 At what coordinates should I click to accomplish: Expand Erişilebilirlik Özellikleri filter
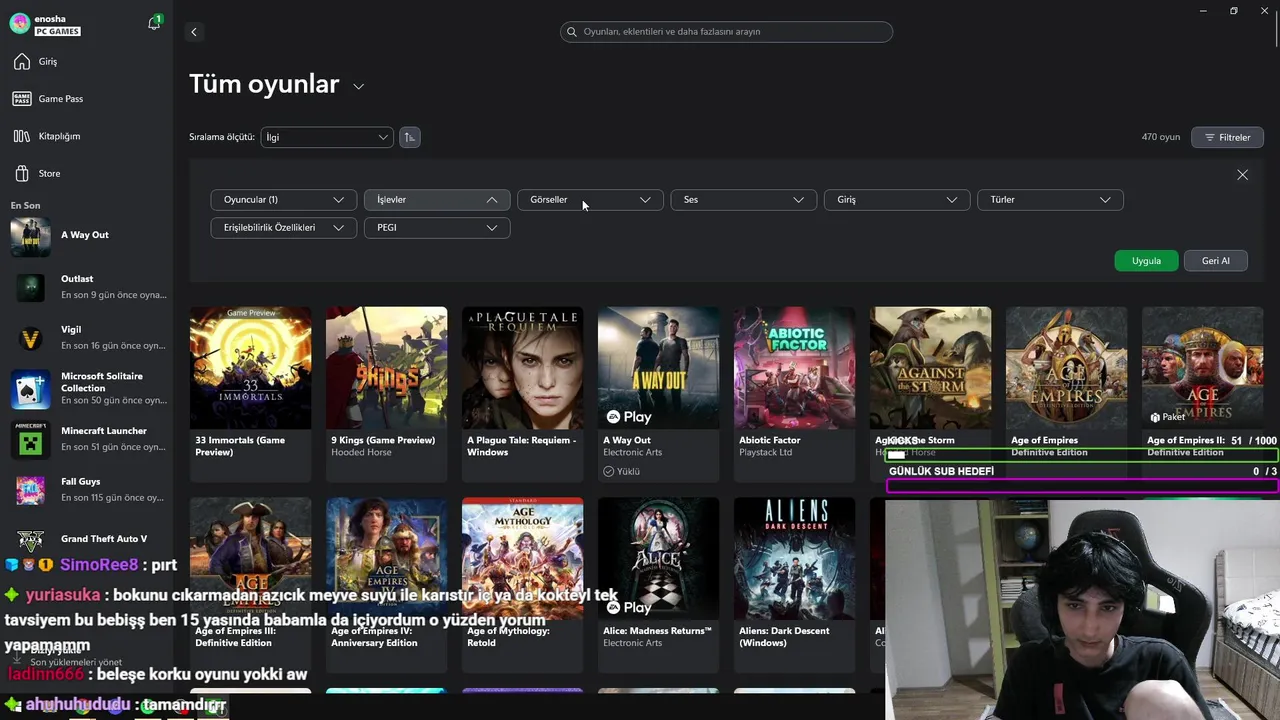[284, 228]
